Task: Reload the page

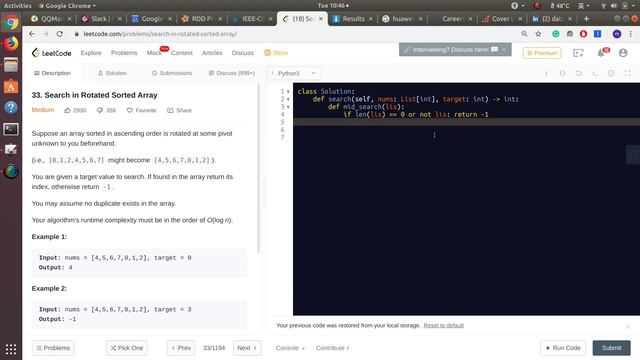Action: pos(60,34)
